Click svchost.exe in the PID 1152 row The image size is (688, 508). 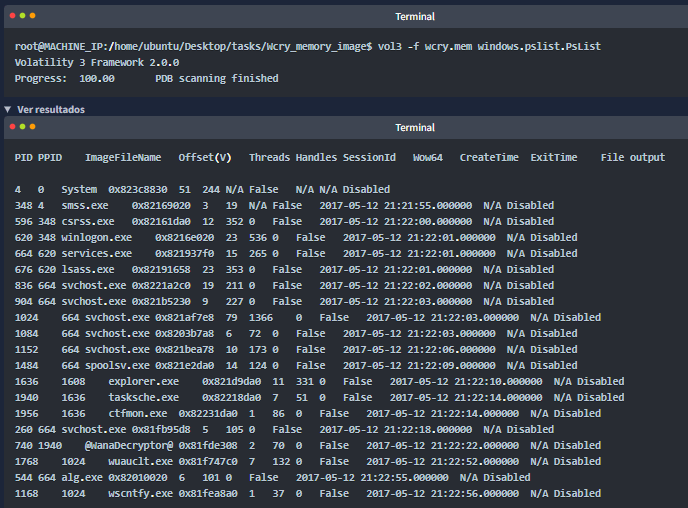coord(117,350)
